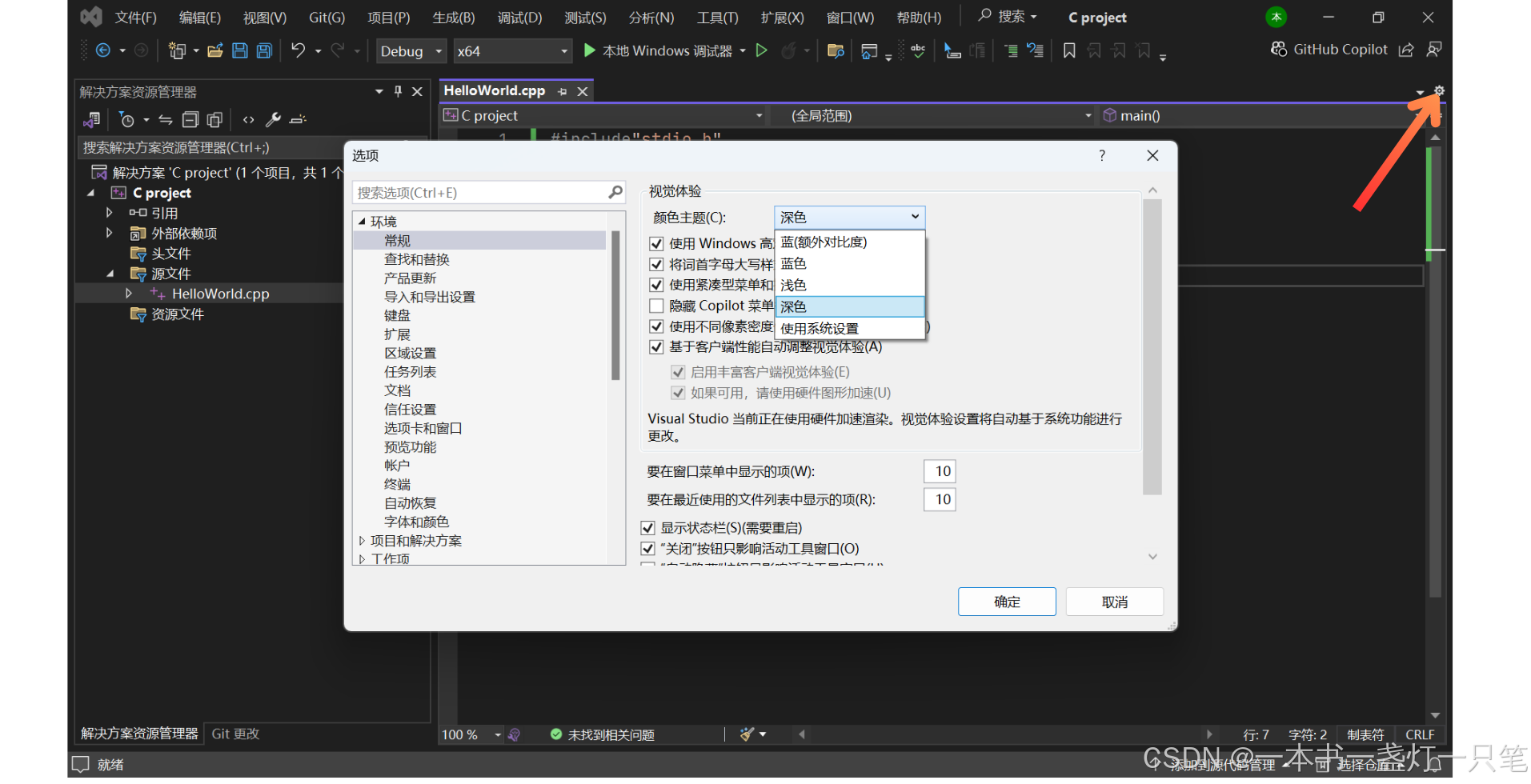
Task: Click the 取消 button
Action: click(x=1114, y=602)
